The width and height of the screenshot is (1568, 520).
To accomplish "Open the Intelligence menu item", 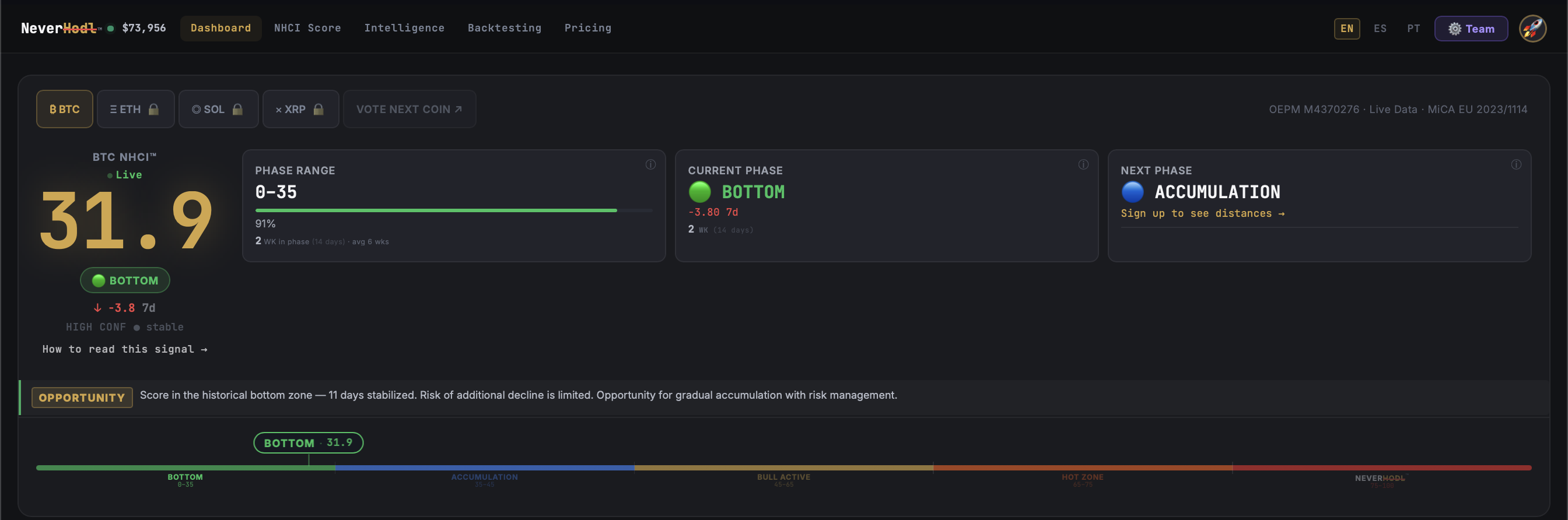I will (404, 28).
